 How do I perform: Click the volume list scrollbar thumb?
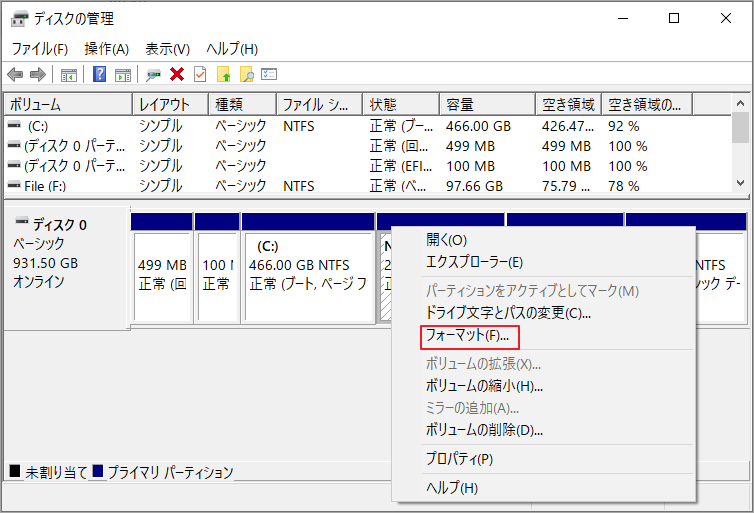740,127
